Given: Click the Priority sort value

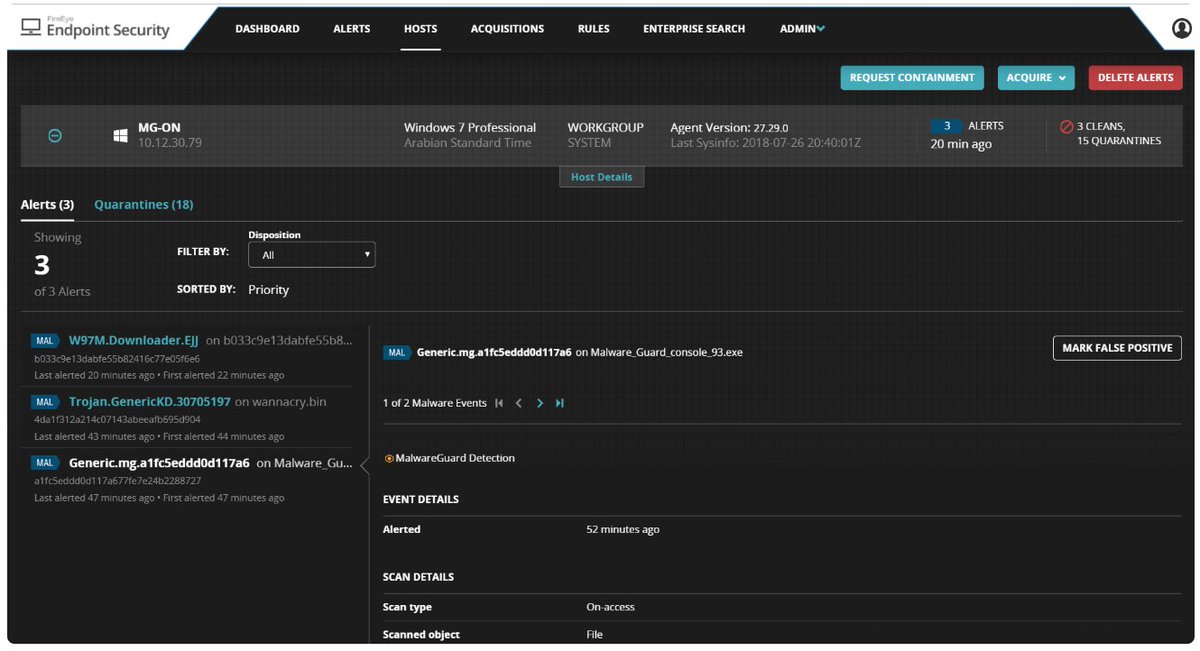Looking at the screenshot, I should (x=268, y=290).
